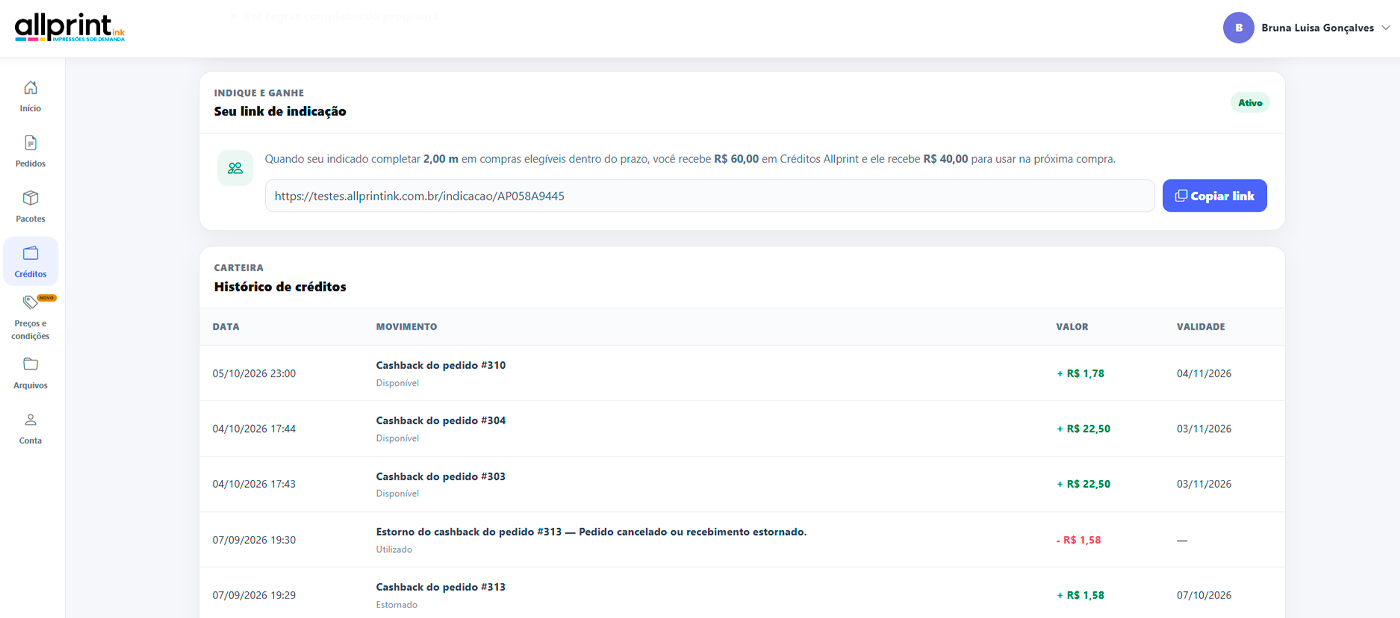Viewport: 1400px width, 618px height.
Task: Click the Copiar link button
Action: tap(1214, 196)
